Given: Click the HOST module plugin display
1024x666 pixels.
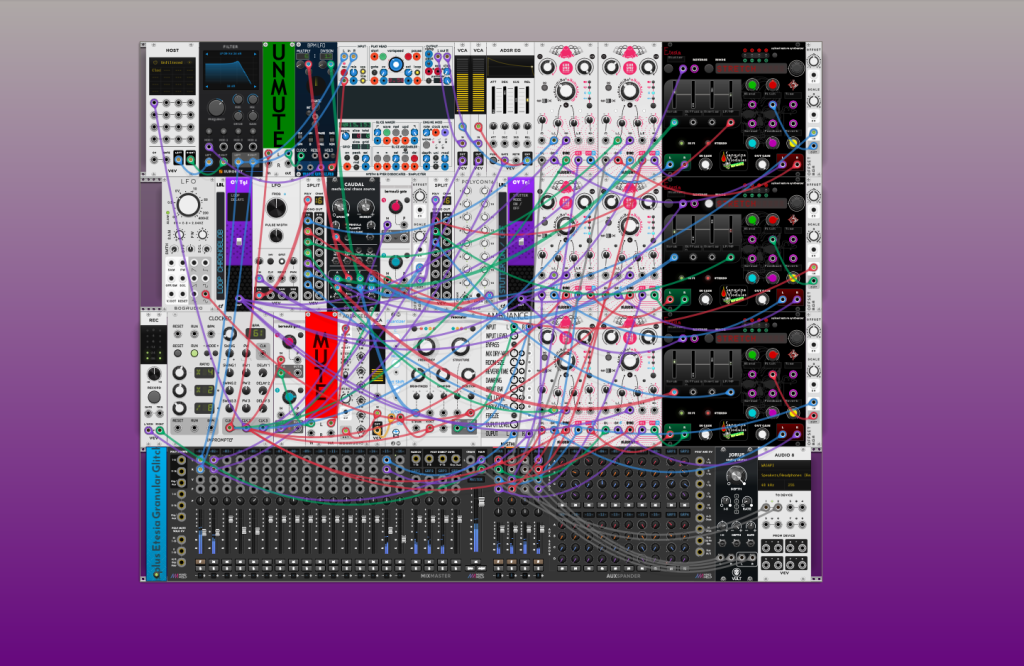Looking at the screenshot, I should 172,76.
